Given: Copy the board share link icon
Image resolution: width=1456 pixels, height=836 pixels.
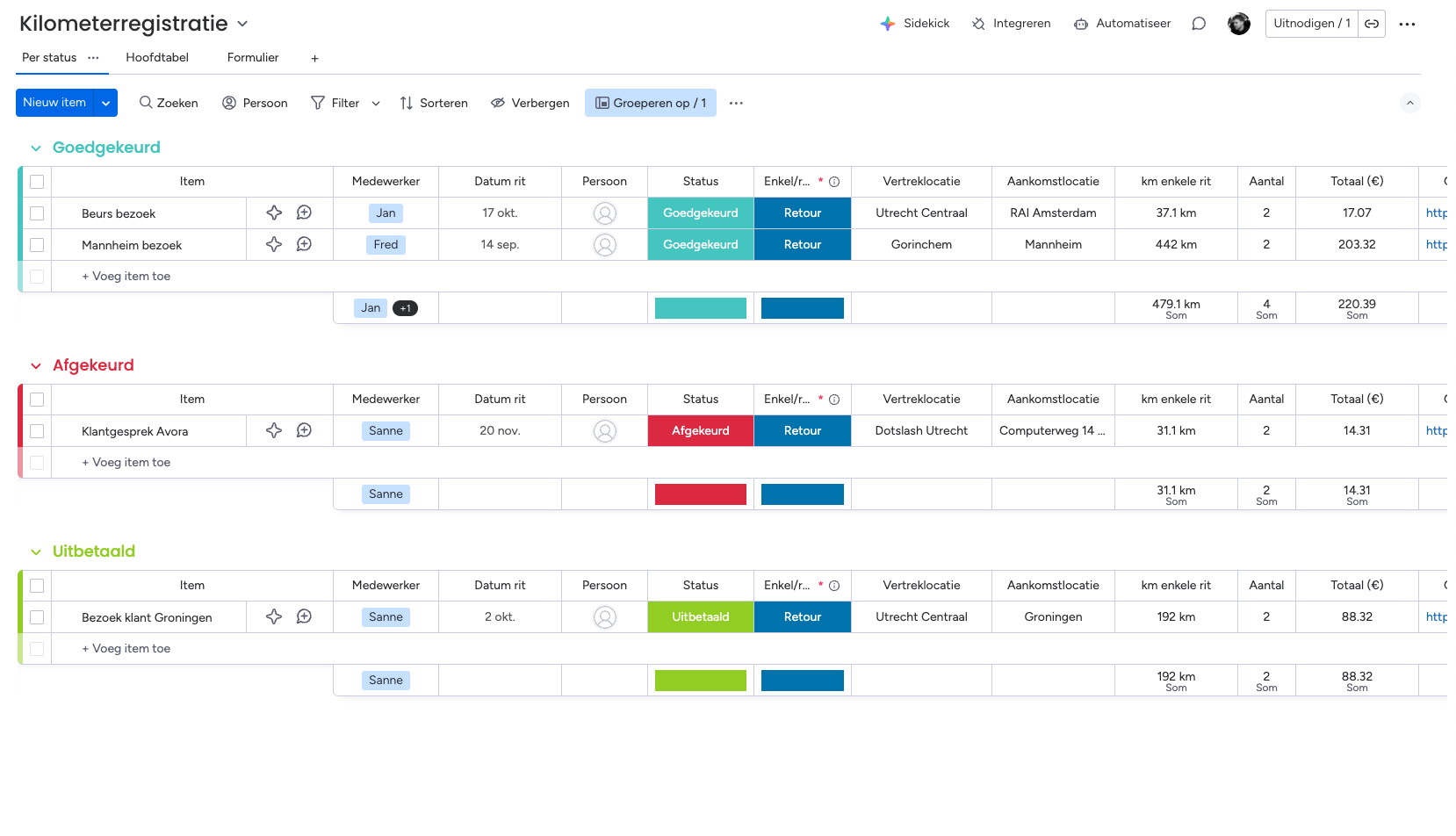Looking at the screenshot, I should (1372, 24).
